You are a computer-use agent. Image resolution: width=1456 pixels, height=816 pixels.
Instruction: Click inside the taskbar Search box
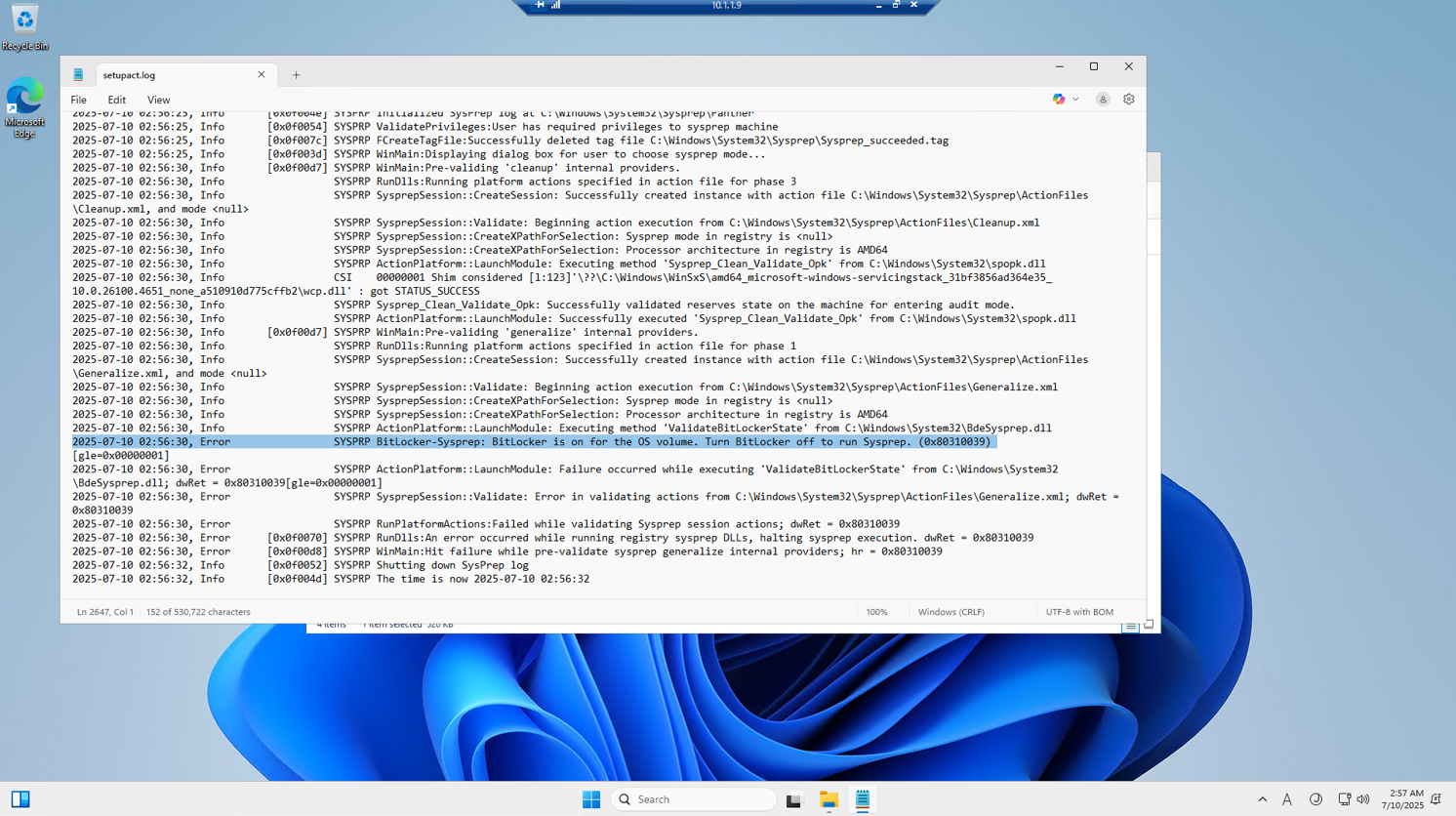[693, 799]
